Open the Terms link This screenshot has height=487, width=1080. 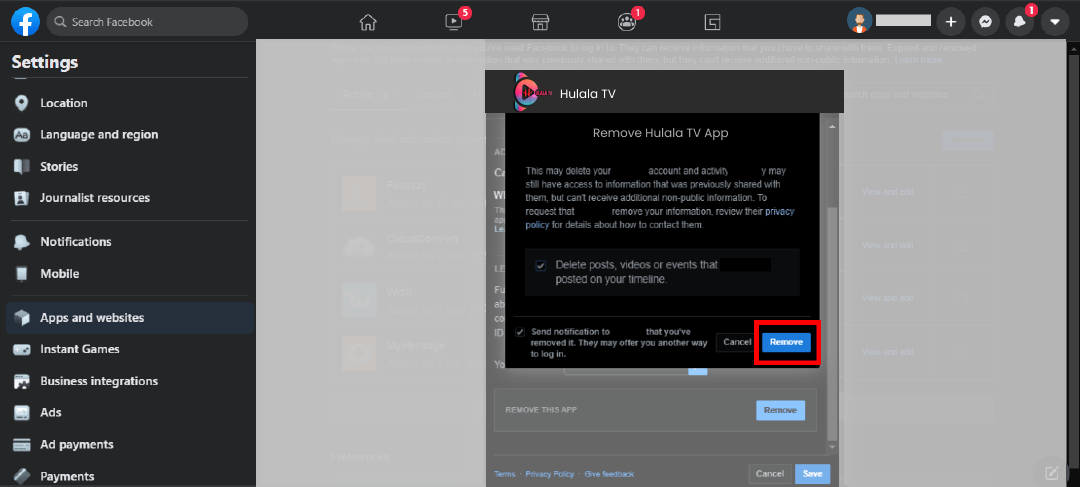504,474
